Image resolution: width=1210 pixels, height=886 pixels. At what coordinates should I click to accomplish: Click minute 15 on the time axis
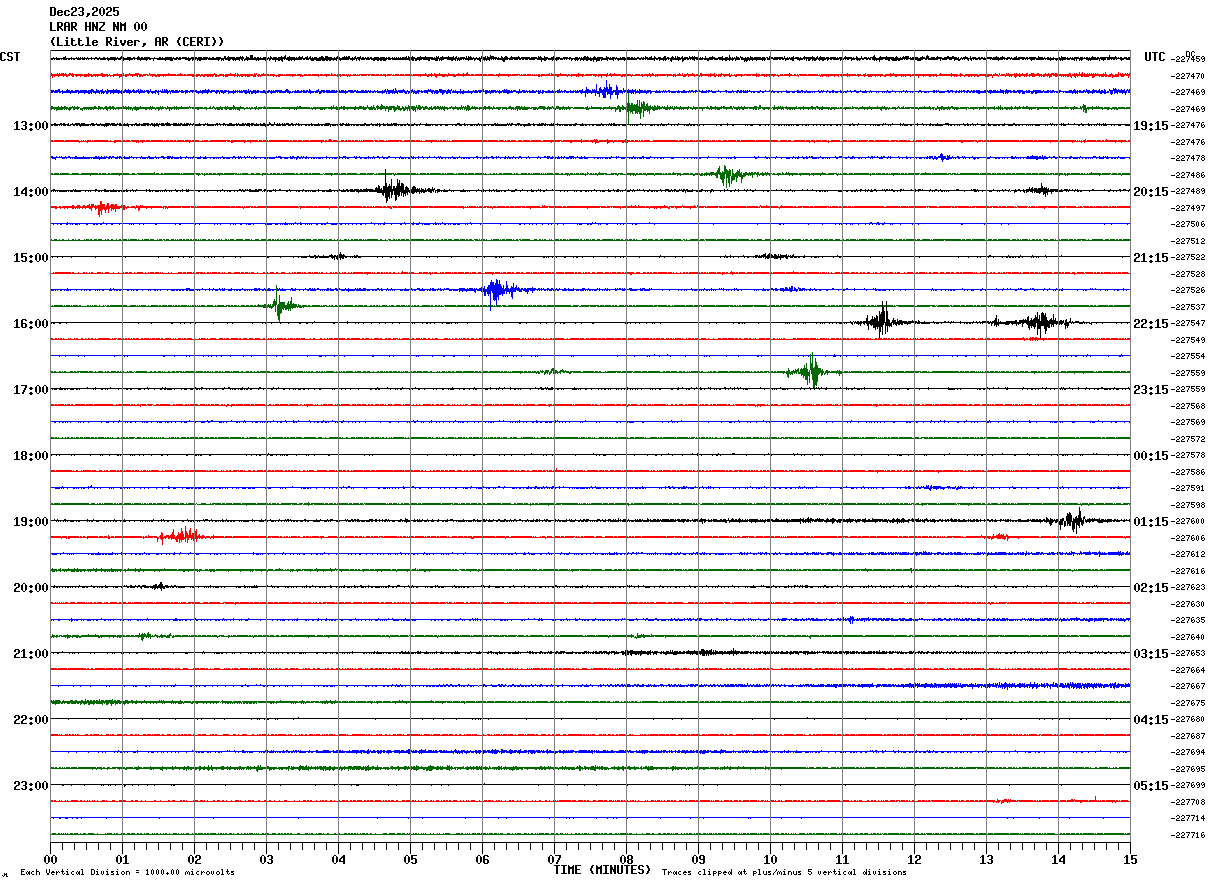(x=1130, y=859)
